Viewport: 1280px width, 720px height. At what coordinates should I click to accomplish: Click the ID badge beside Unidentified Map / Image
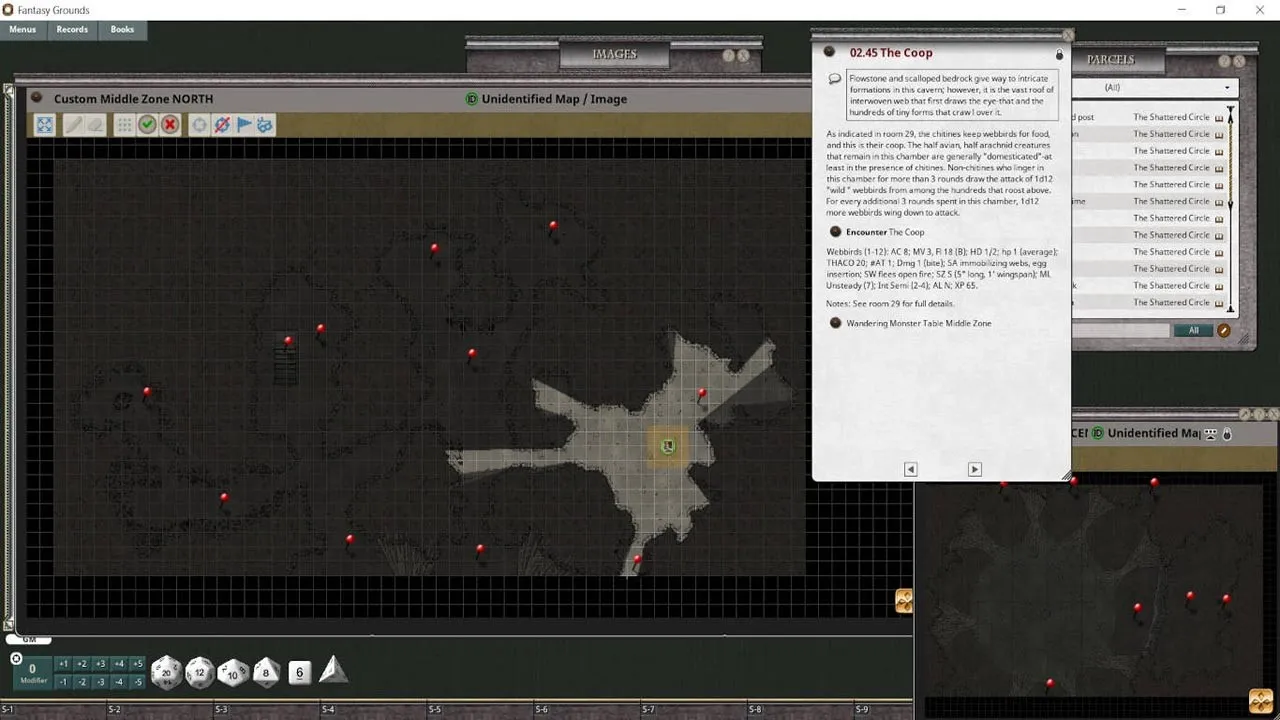click(x=472, y=99)
